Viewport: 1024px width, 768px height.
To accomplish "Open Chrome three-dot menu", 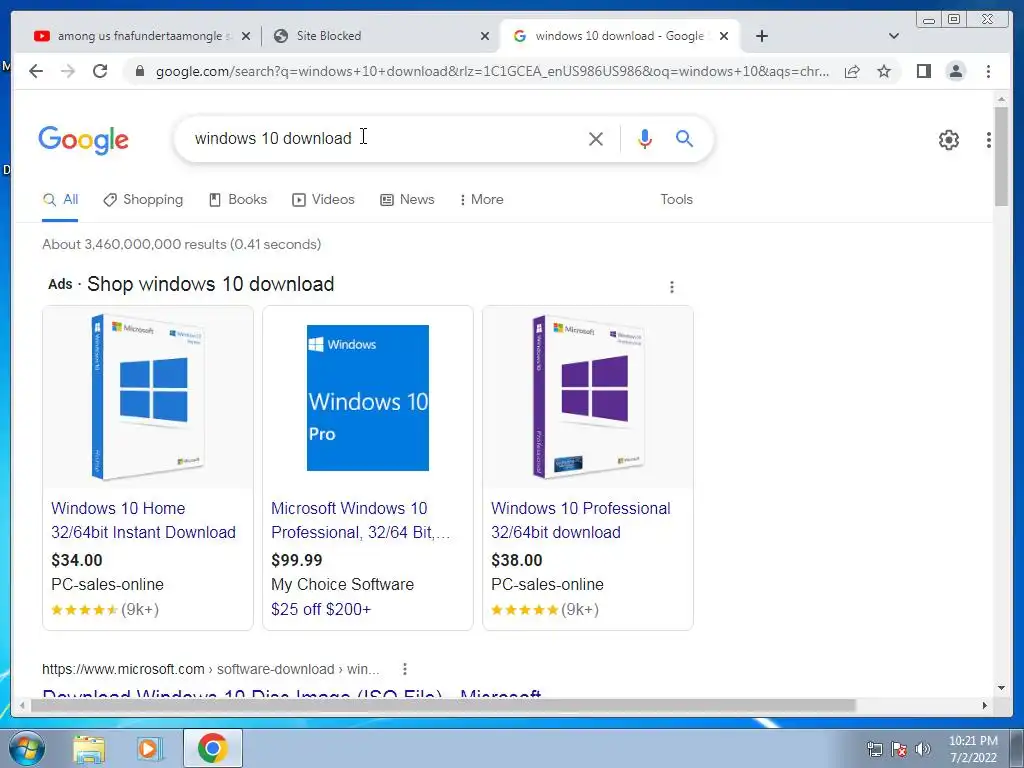I will (988, 71).
